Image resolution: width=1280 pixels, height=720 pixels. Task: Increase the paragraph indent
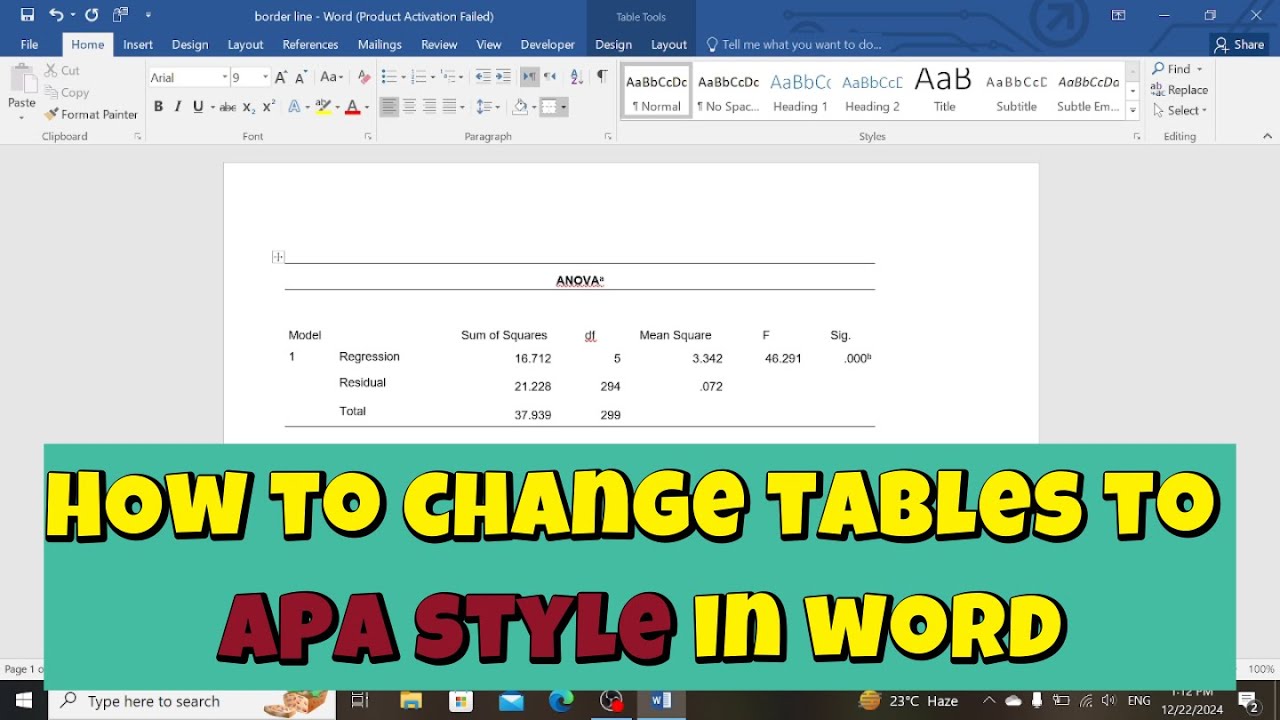click(503, 77)
